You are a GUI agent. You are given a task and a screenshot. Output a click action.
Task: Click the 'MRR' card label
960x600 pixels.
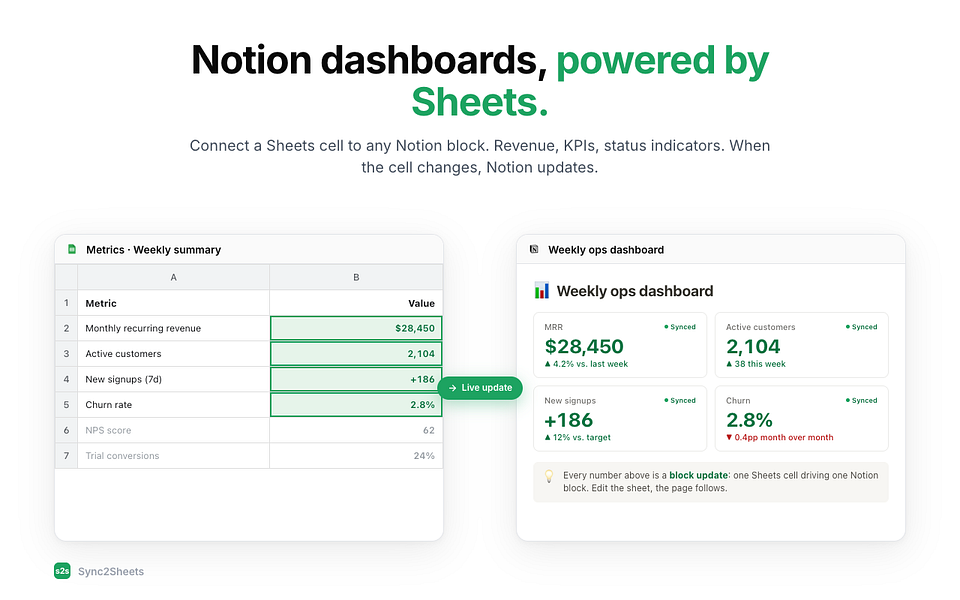(x=553, y=327)
